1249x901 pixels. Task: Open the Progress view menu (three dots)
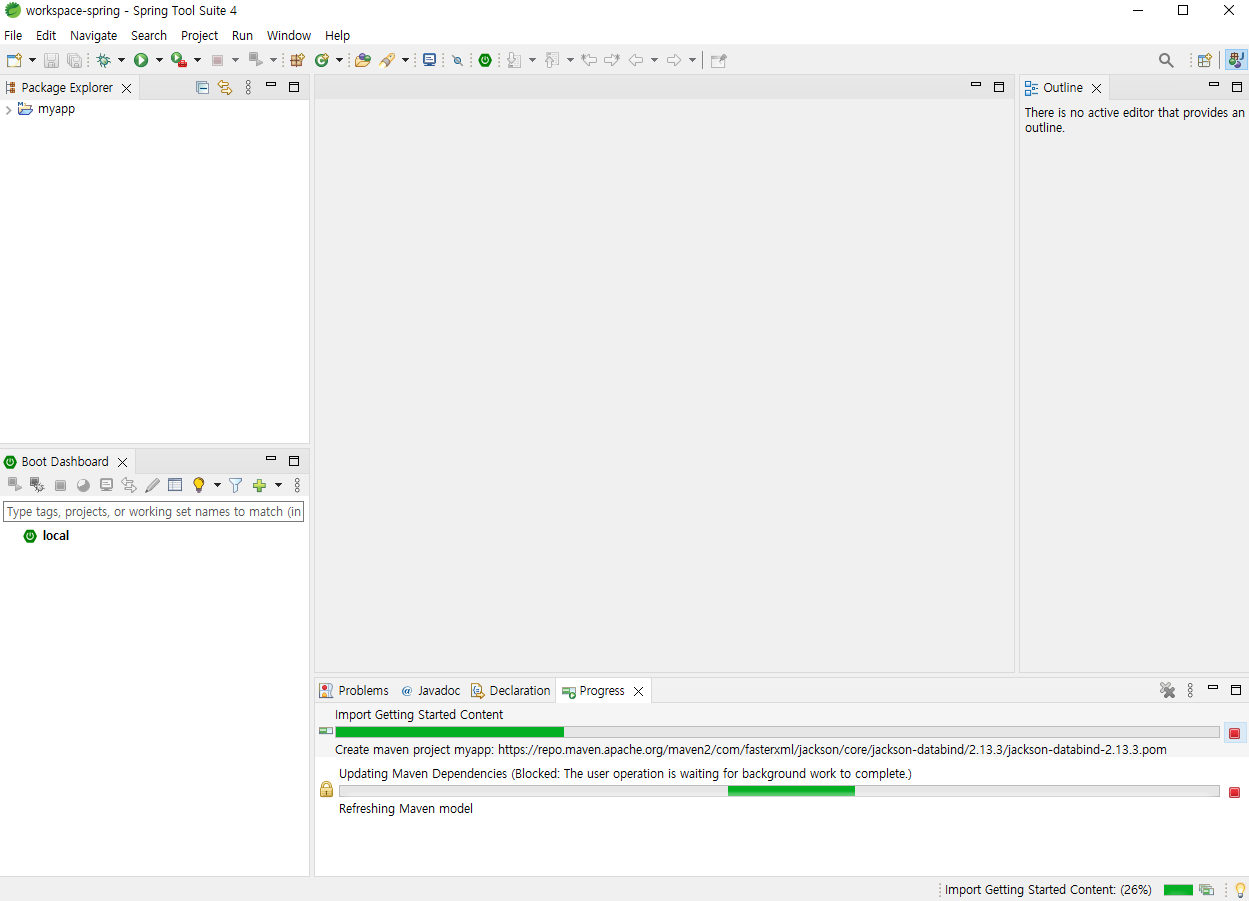[x=1190, y=690]
